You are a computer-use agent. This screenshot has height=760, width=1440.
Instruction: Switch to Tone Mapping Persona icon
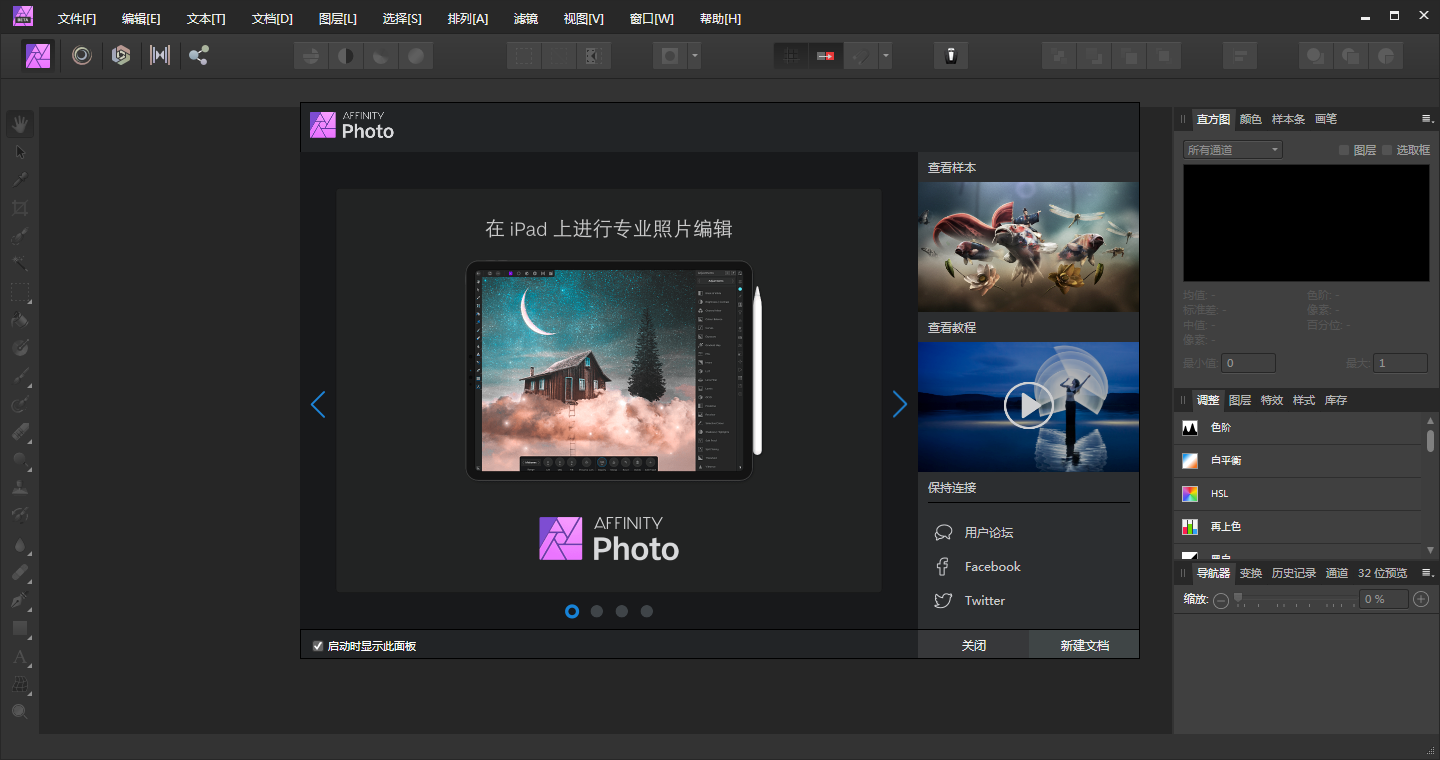click(160, 55)
